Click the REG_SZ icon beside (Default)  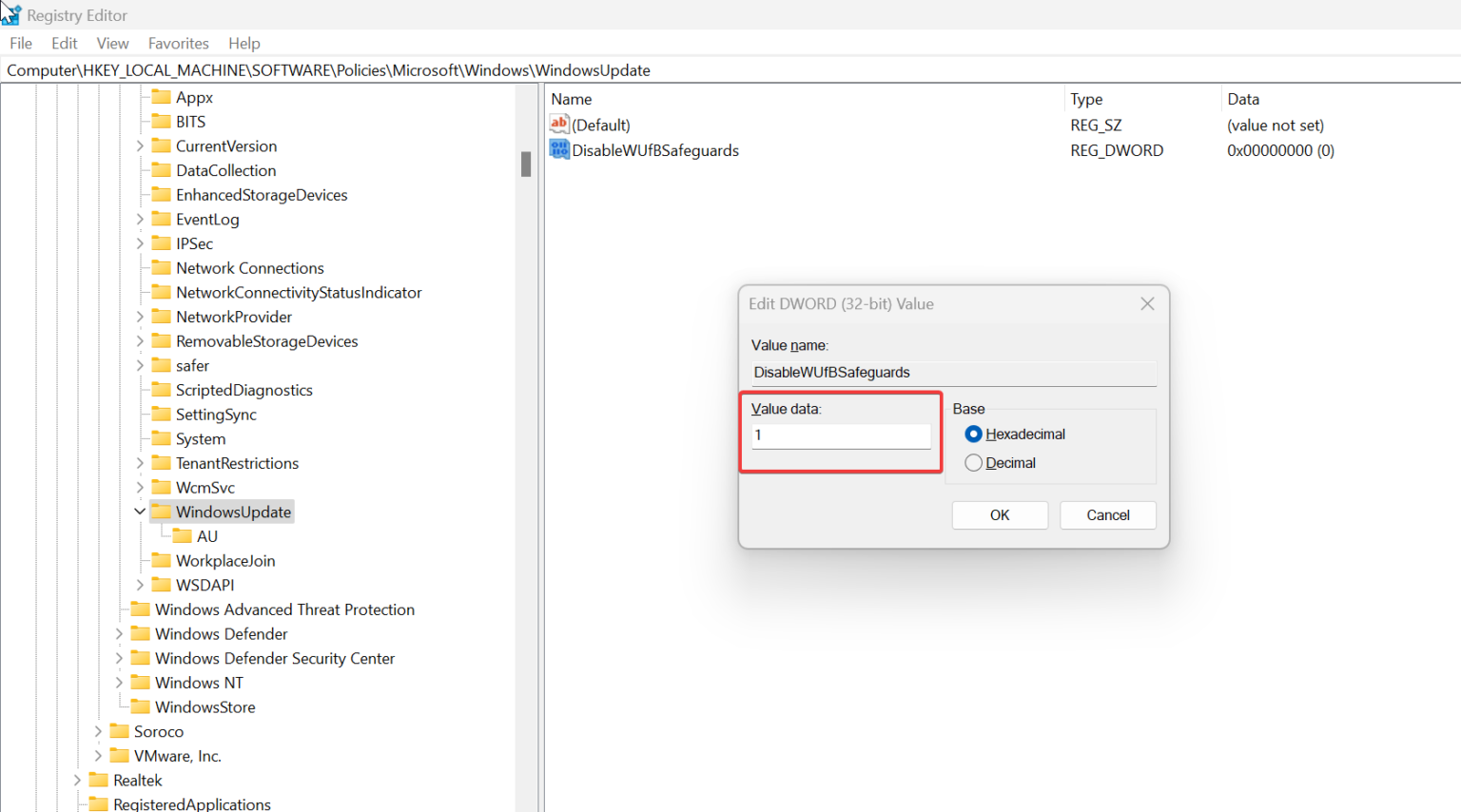coord(559,124)
